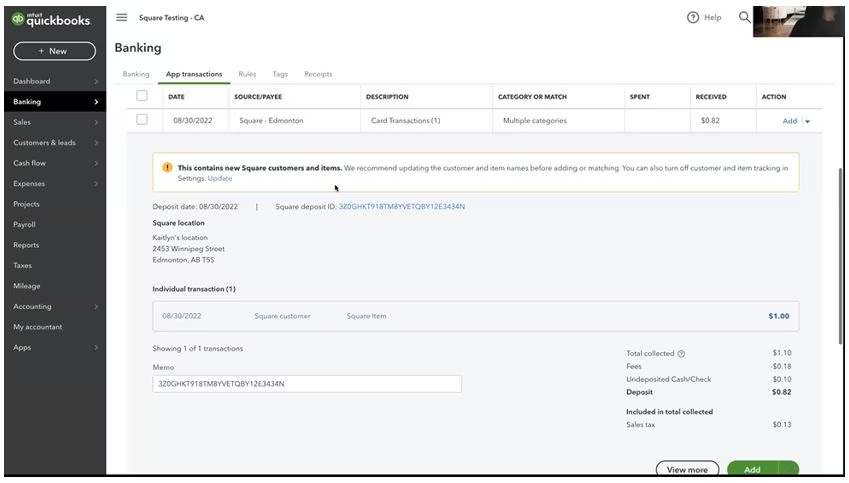
Task: Select all transactions with header checkbox
Action: [142, 96]
